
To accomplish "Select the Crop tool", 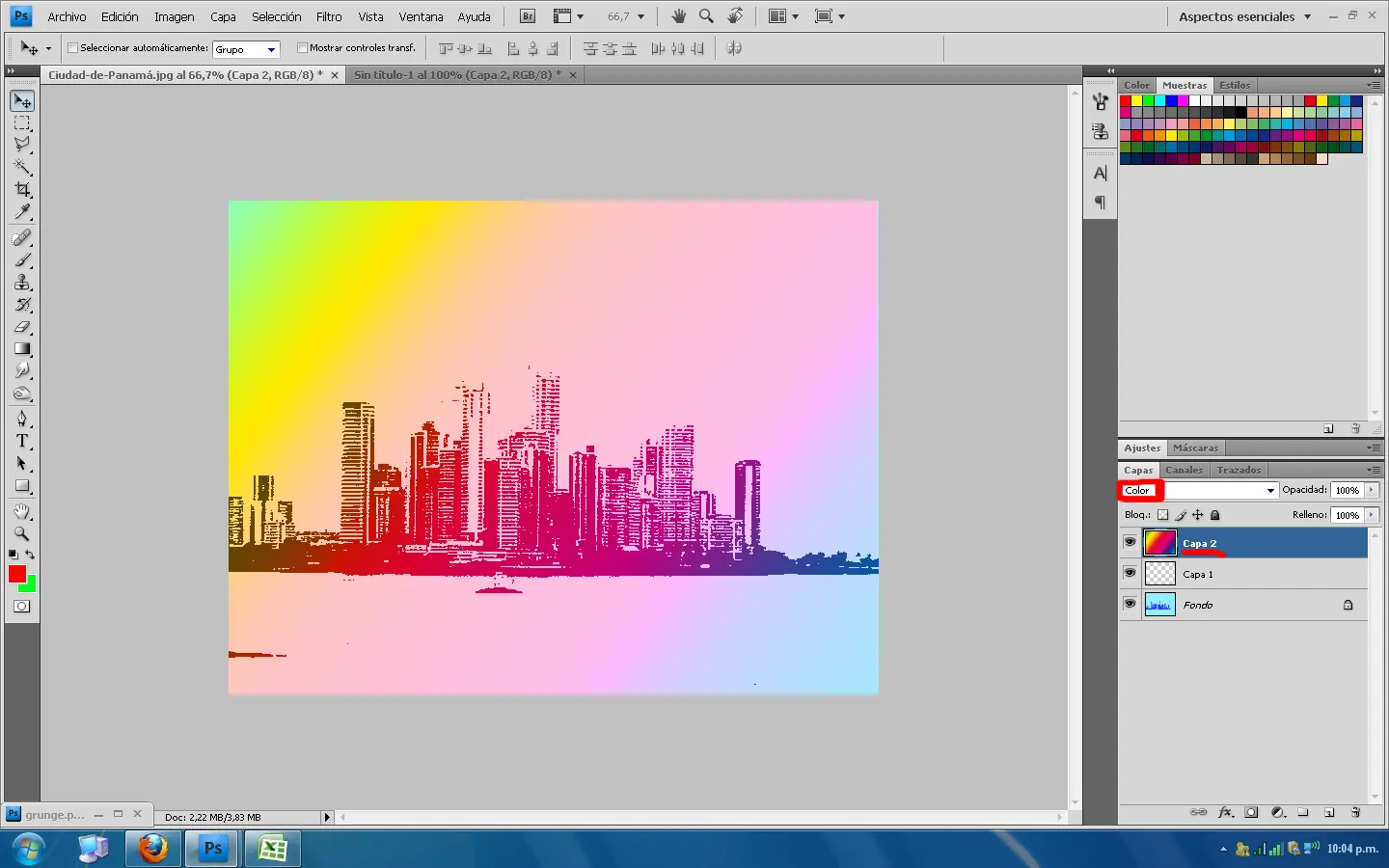I will point(22,189).
